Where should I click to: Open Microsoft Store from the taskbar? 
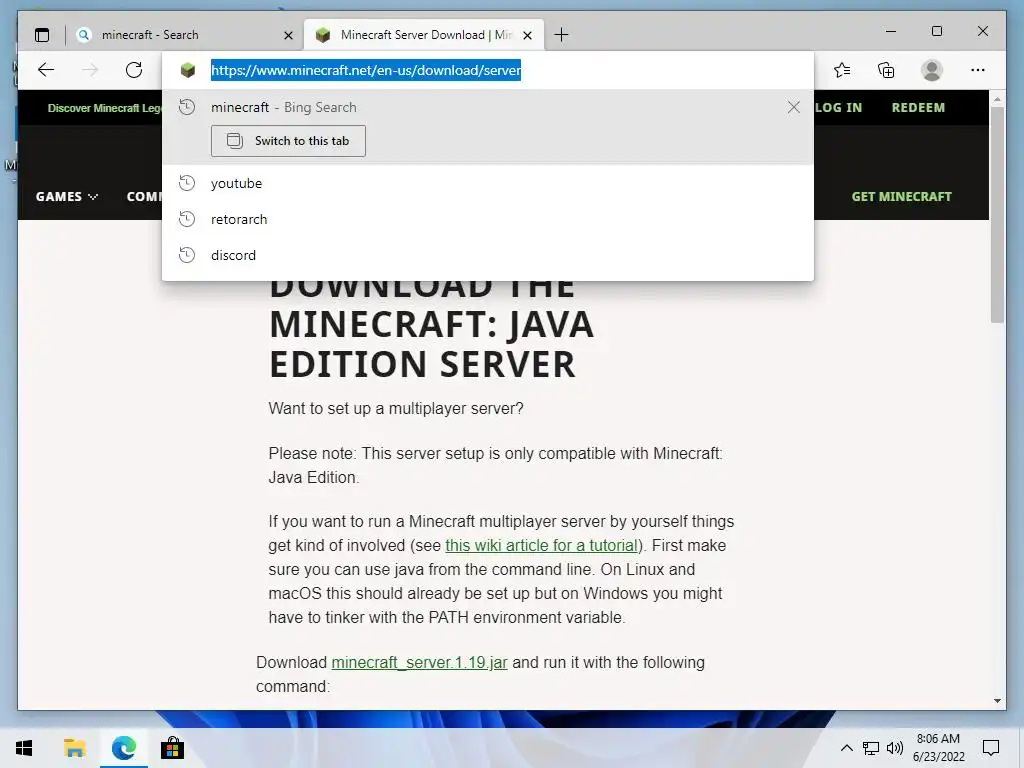172,748
